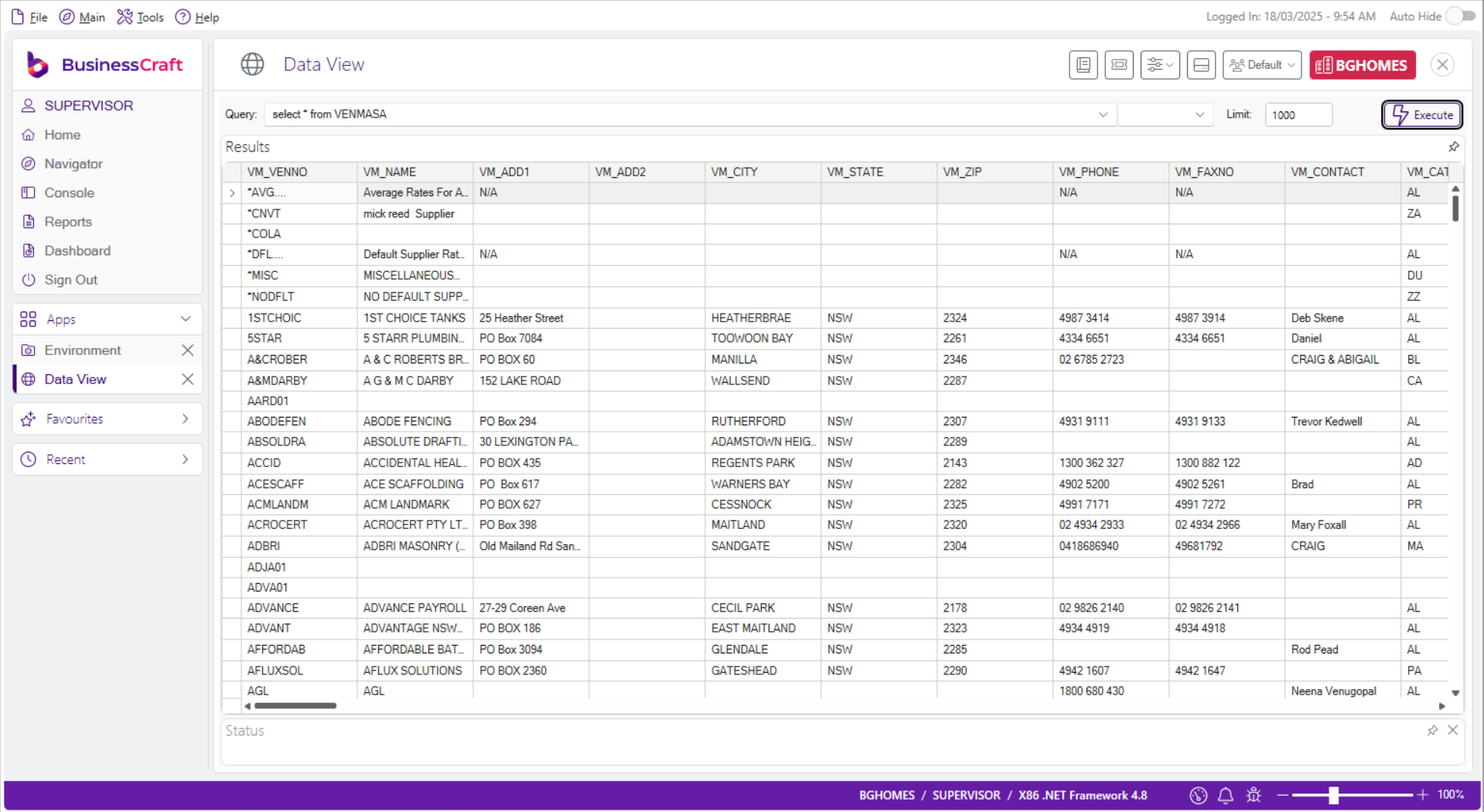Viewport: 1484px width, 812px height.
Task: Click the zoom out minus in status bar
Action: coord(1283,795)
